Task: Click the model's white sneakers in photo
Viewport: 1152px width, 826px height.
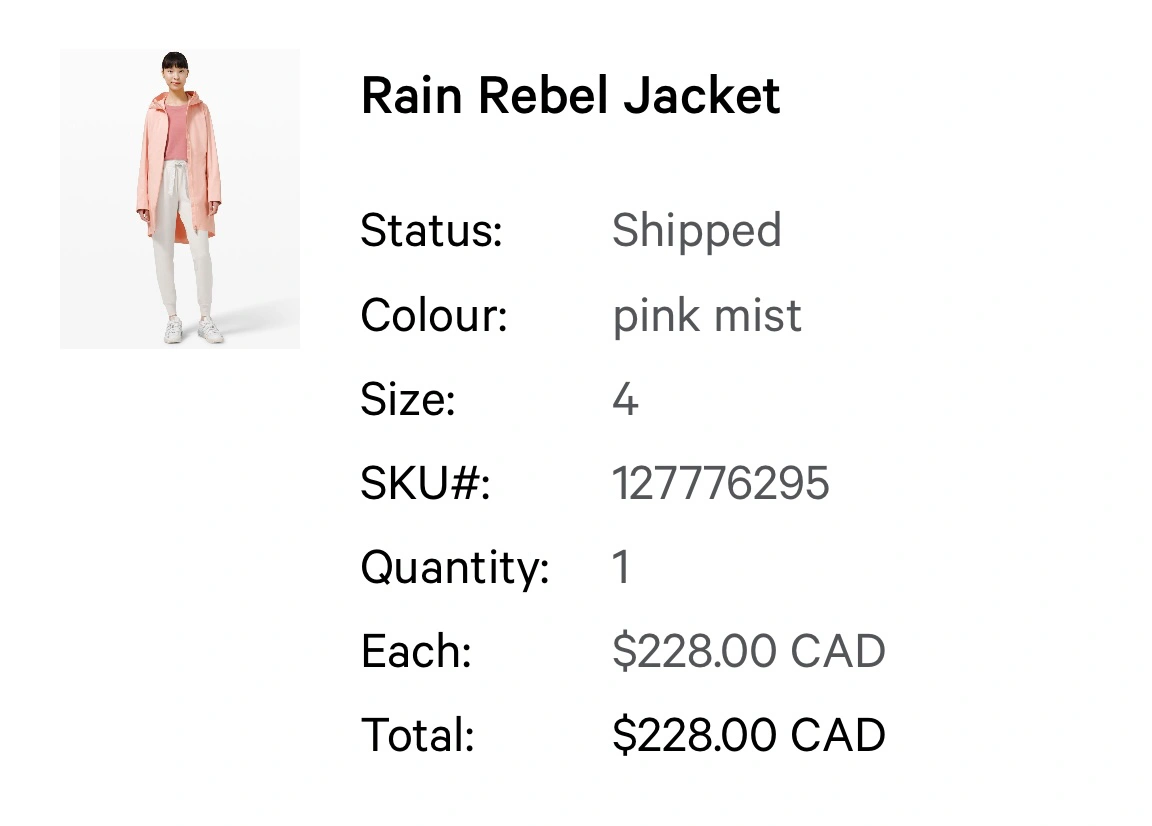Action: [192, 330]
